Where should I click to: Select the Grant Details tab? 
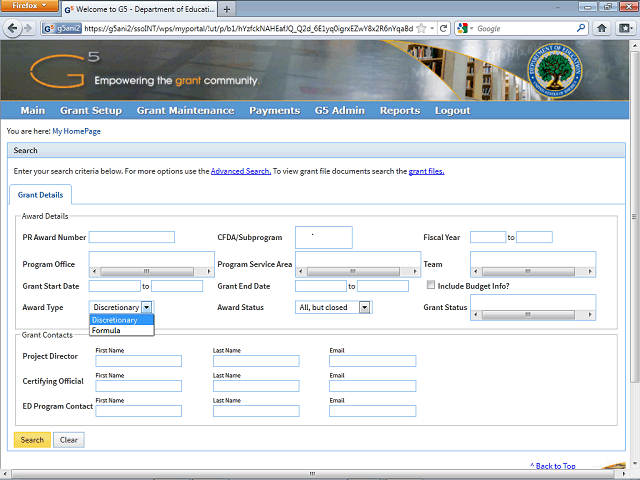tap(40, 195)
